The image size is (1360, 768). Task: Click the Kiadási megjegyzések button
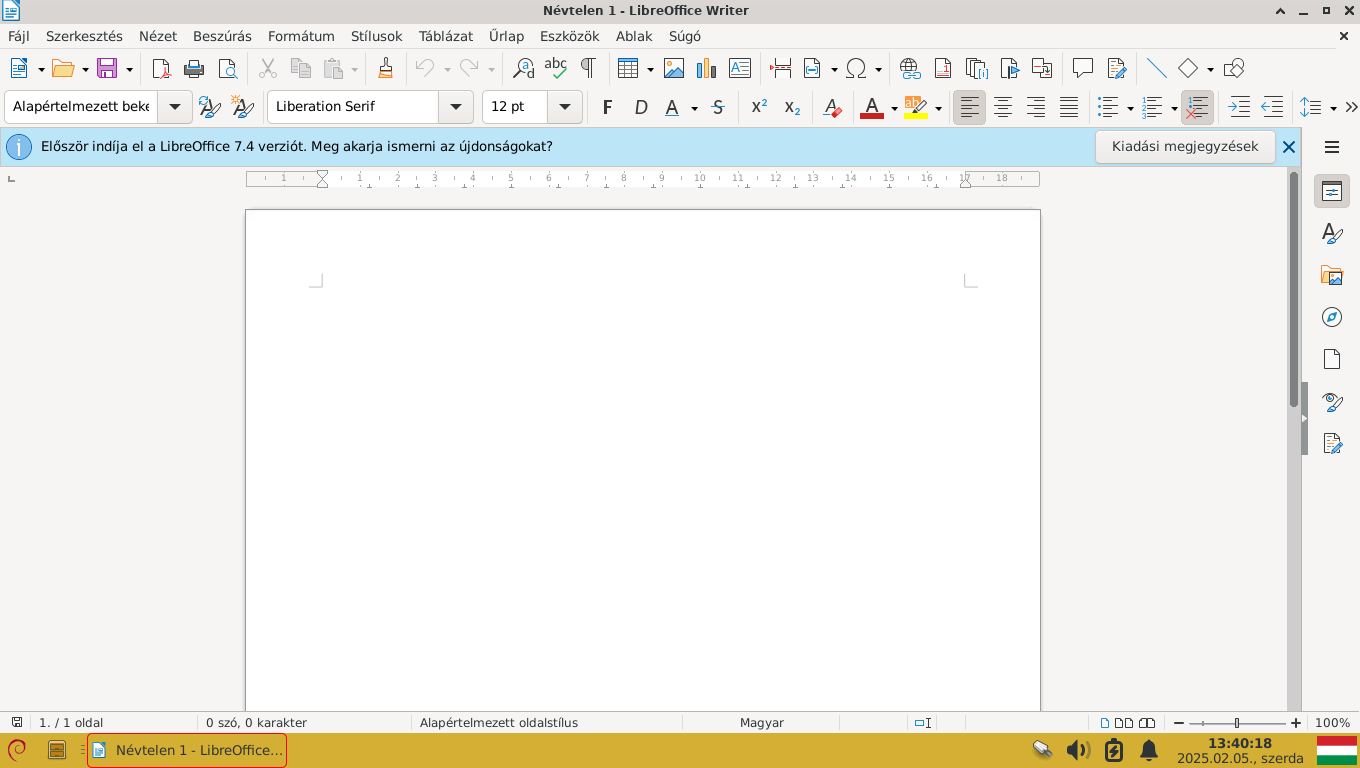point(1185,146)
